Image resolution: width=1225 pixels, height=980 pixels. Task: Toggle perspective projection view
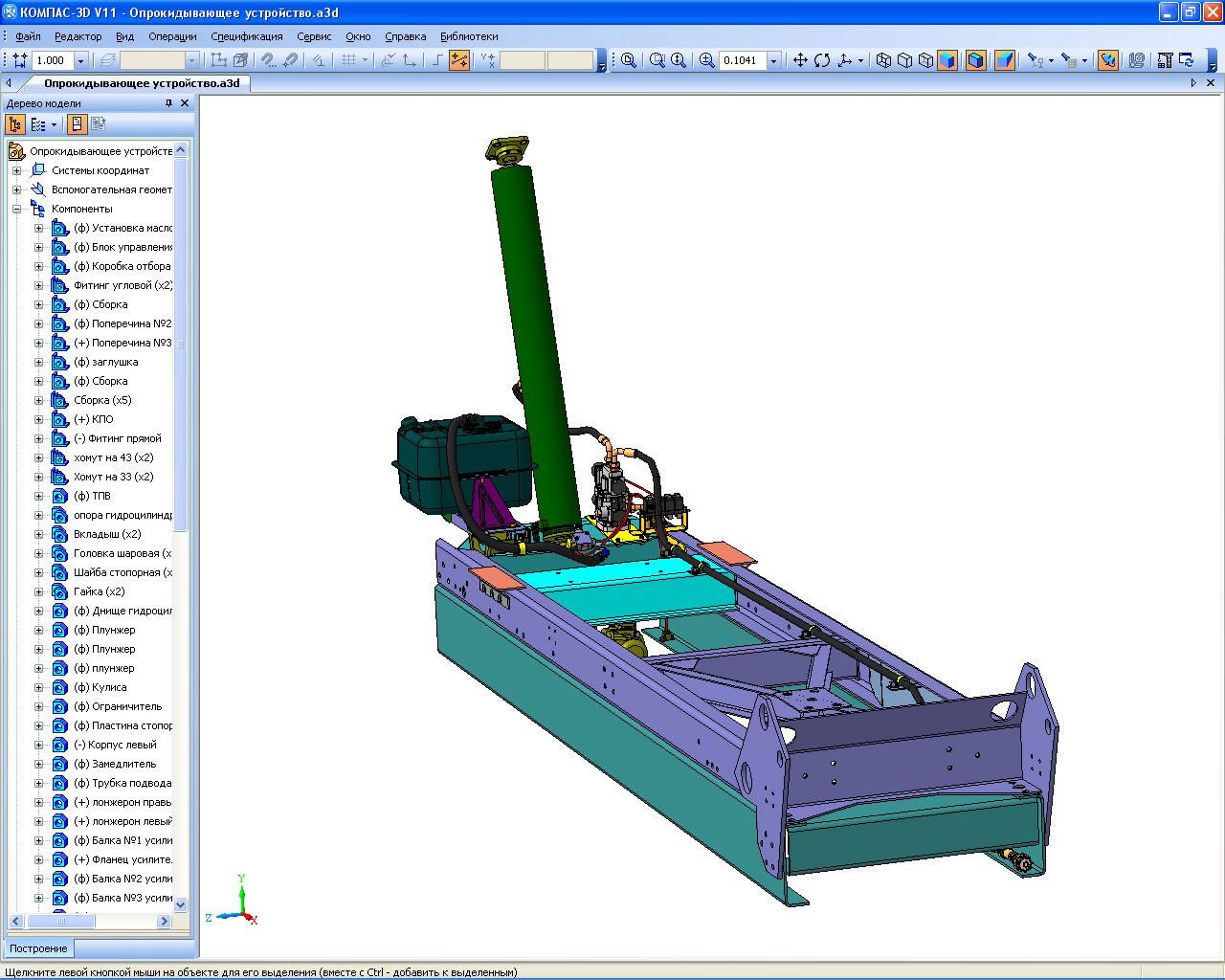pos(1004,60)
